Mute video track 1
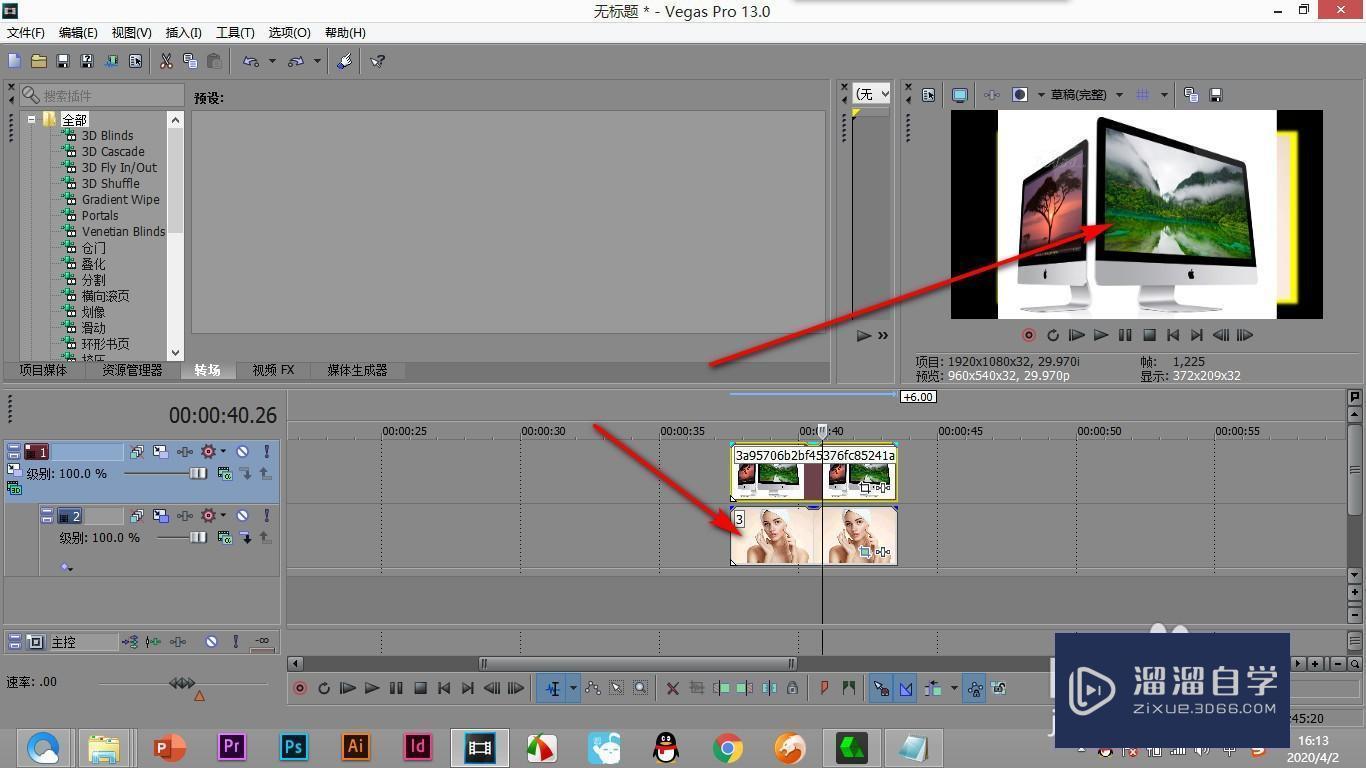1366x768 pixels. pyautogui.click(x=242, y=452)
